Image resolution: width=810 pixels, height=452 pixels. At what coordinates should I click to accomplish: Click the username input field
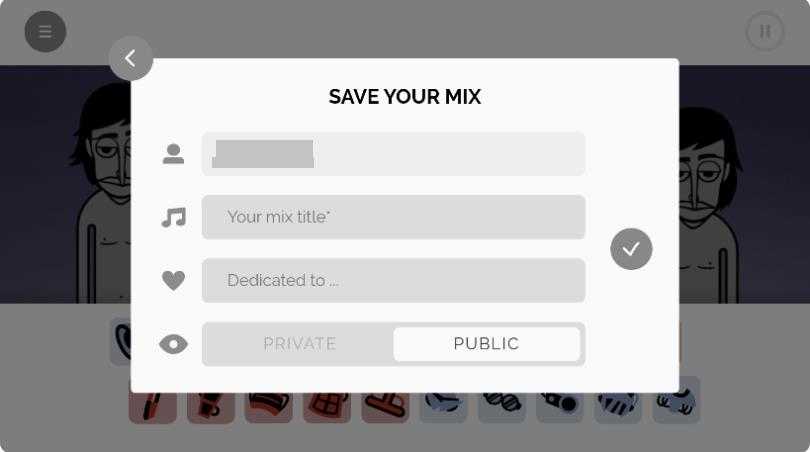click(393, 154)
